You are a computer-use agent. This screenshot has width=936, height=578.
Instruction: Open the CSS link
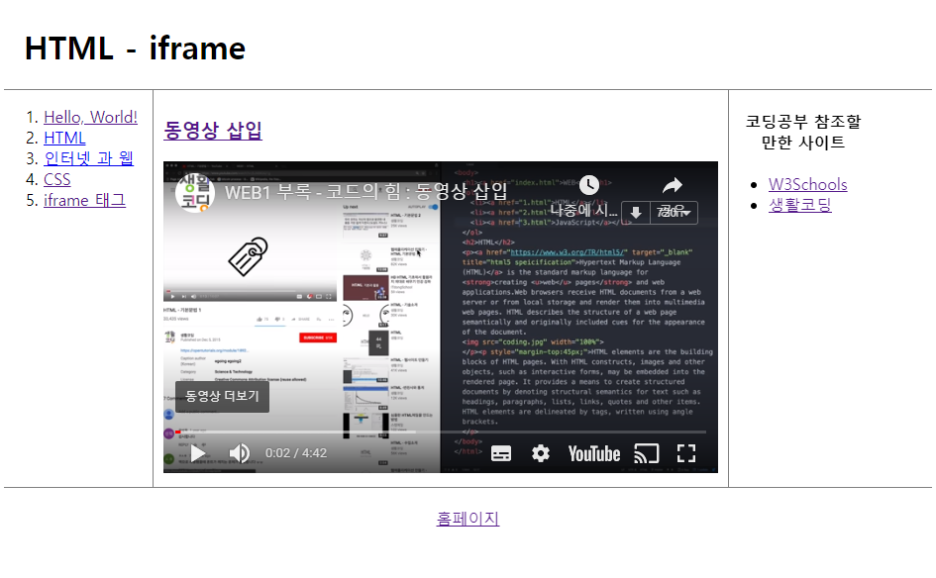click(57, 179)
